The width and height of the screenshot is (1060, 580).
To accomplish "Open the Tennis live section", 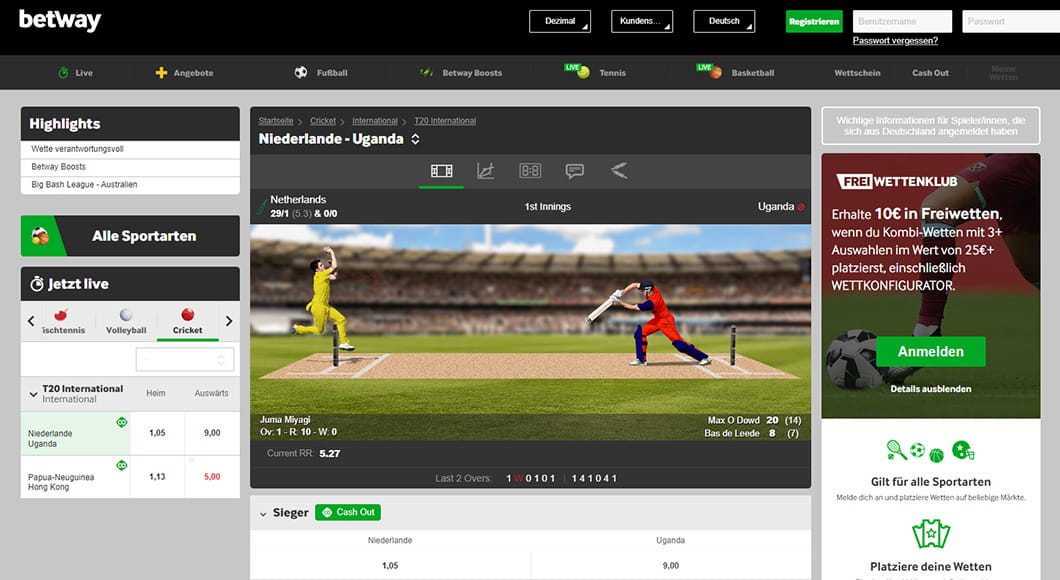I will (596, 72).
